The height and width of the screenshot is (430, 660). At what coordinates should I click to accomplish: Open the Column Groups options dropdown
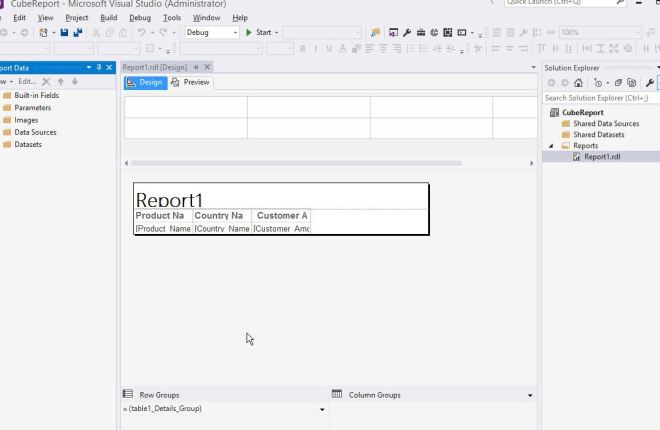(530, 395)
